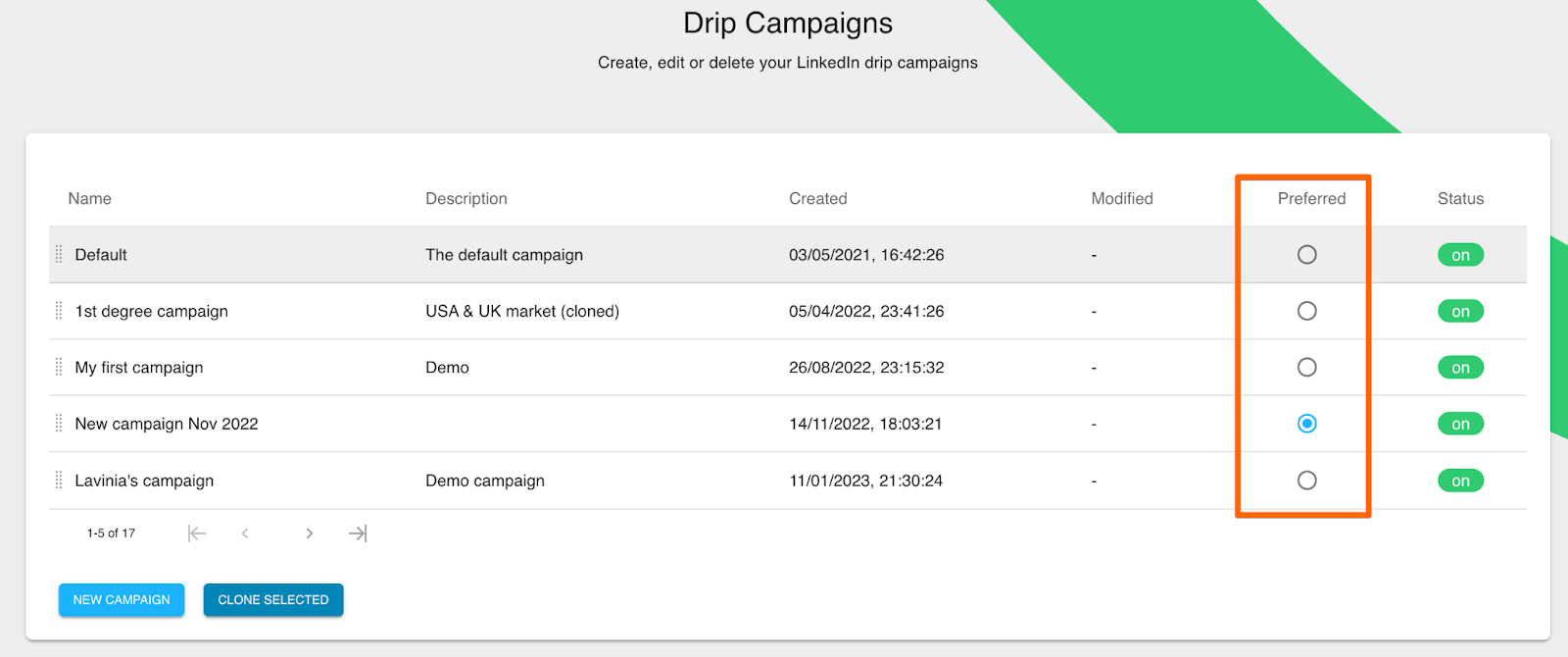Click drag handle for 1st degree campaign
This screenshot has width=1568, height=657.
click(x=59, y=311)
